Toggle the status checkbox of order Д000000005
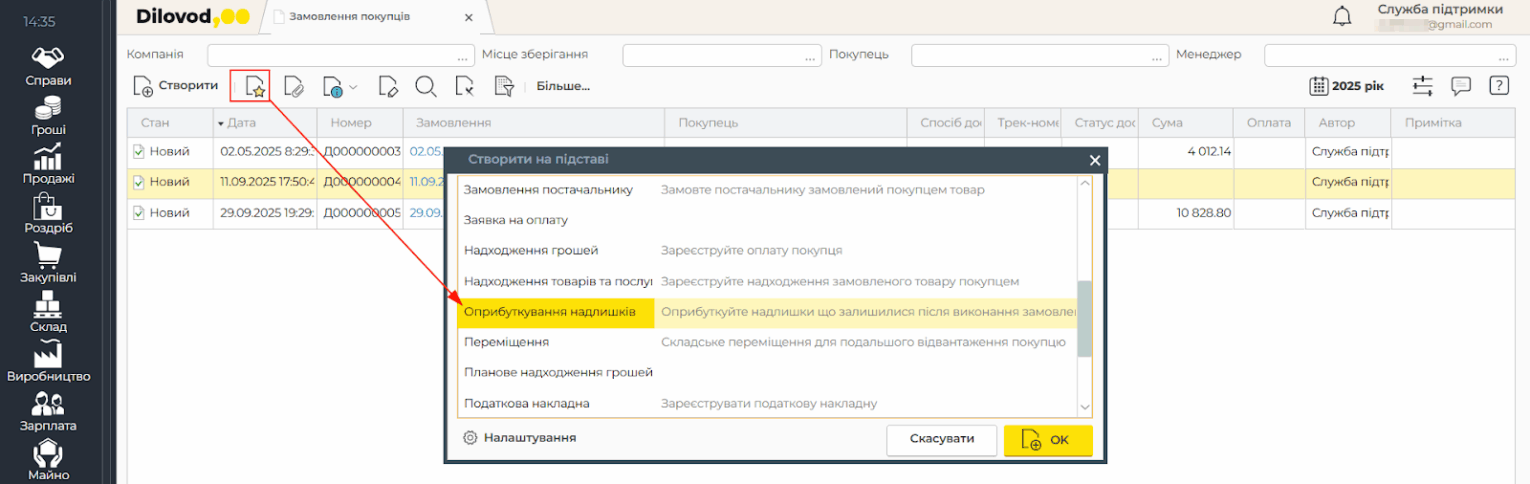Screen dimensions: 1530x484 point(139,213)
